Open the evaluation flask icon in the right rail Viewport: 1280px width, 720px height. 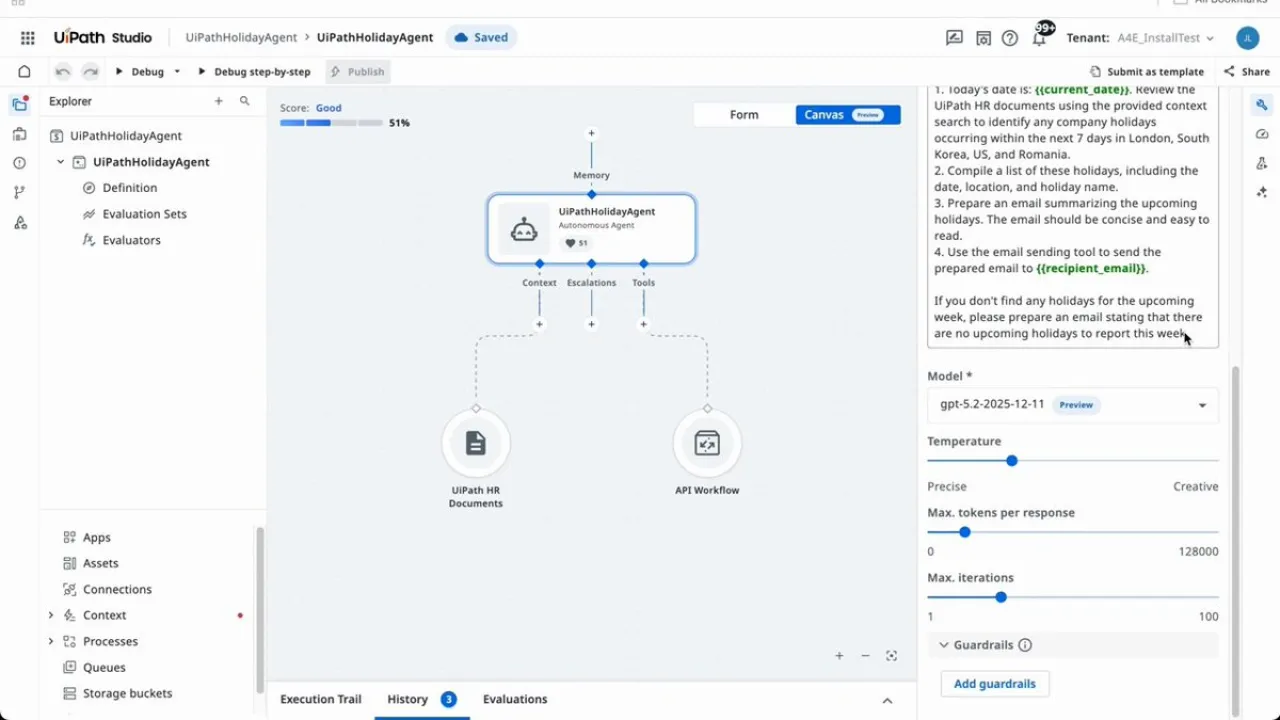pyautogui.click(x=1262, y=163)
